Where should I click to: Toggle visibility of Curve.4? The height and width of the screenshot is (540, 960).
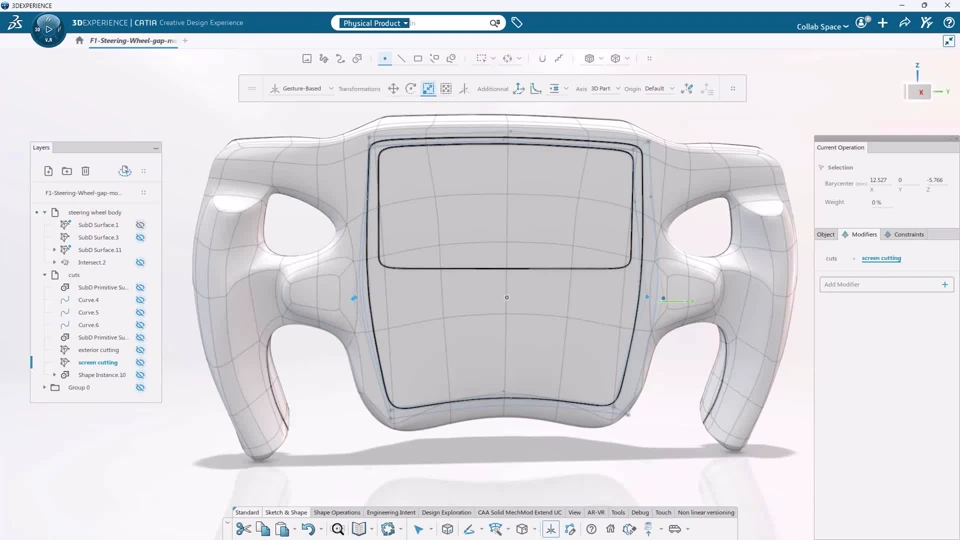[140, 300]
